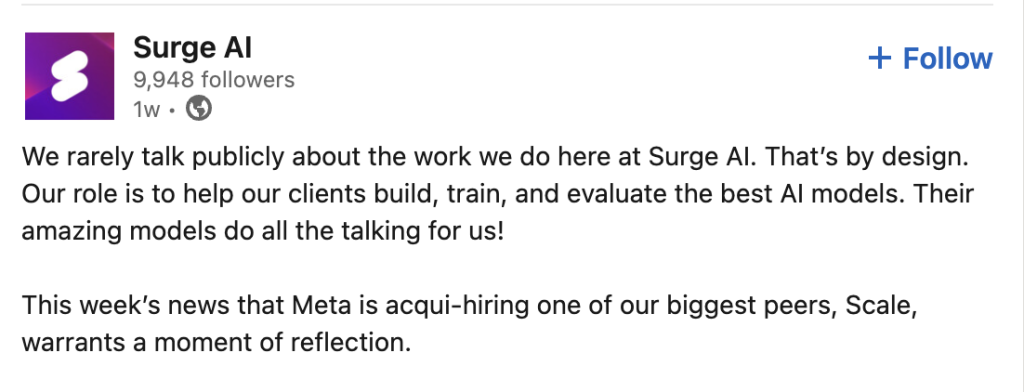Follow the Surge AI company page
1024x392 pixels.
(931, 58)
